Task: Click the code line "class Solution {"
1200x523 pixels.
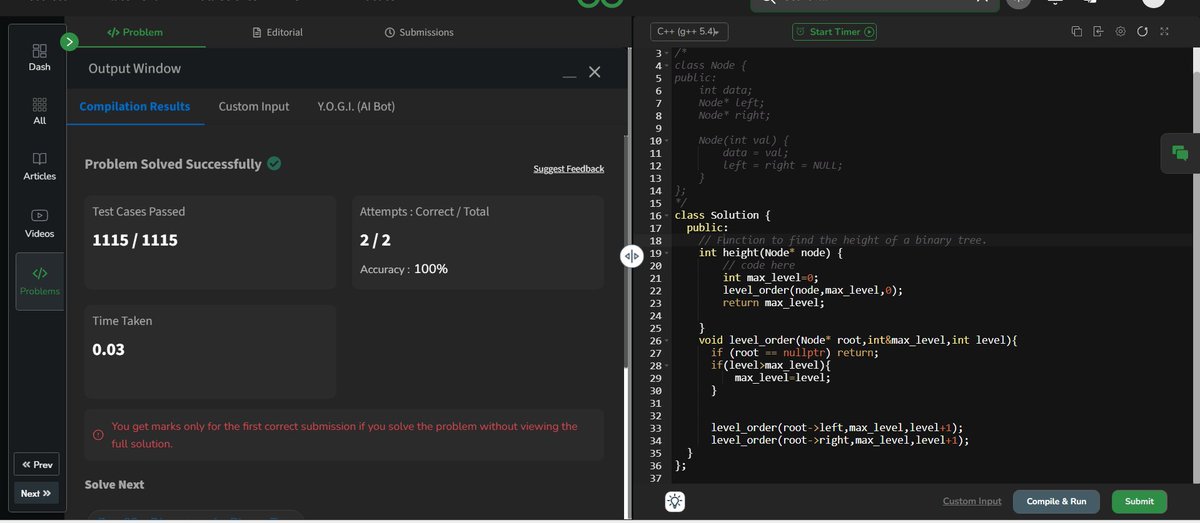Action: pos(722,215)
